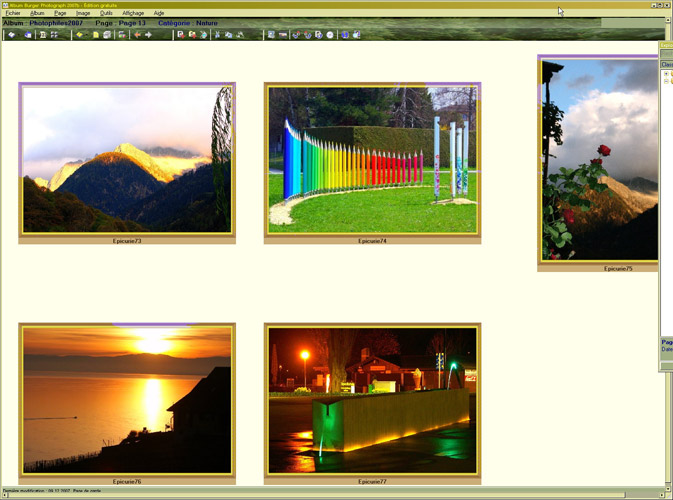This screenshot has width=673, height=500.
Task: Select the Epicurie73 mountain photo
Action: (x=127, y=160)
